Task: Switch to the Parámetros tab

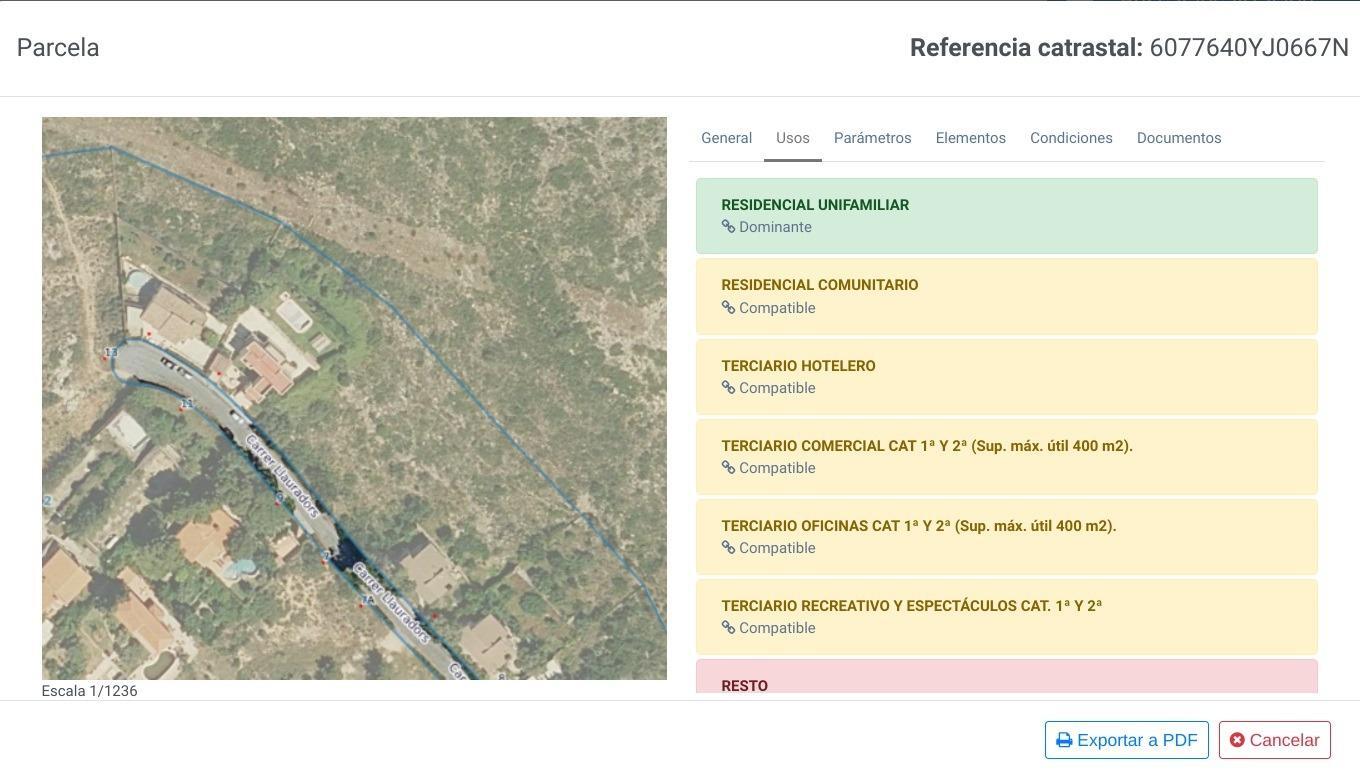Action: click(872, 138)
